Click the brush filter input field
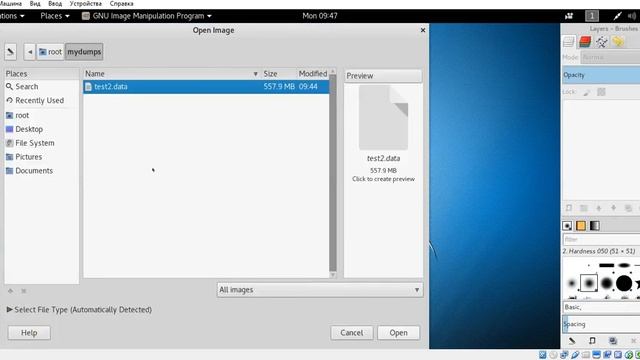The image size is (640, 360). coord(601,240)
